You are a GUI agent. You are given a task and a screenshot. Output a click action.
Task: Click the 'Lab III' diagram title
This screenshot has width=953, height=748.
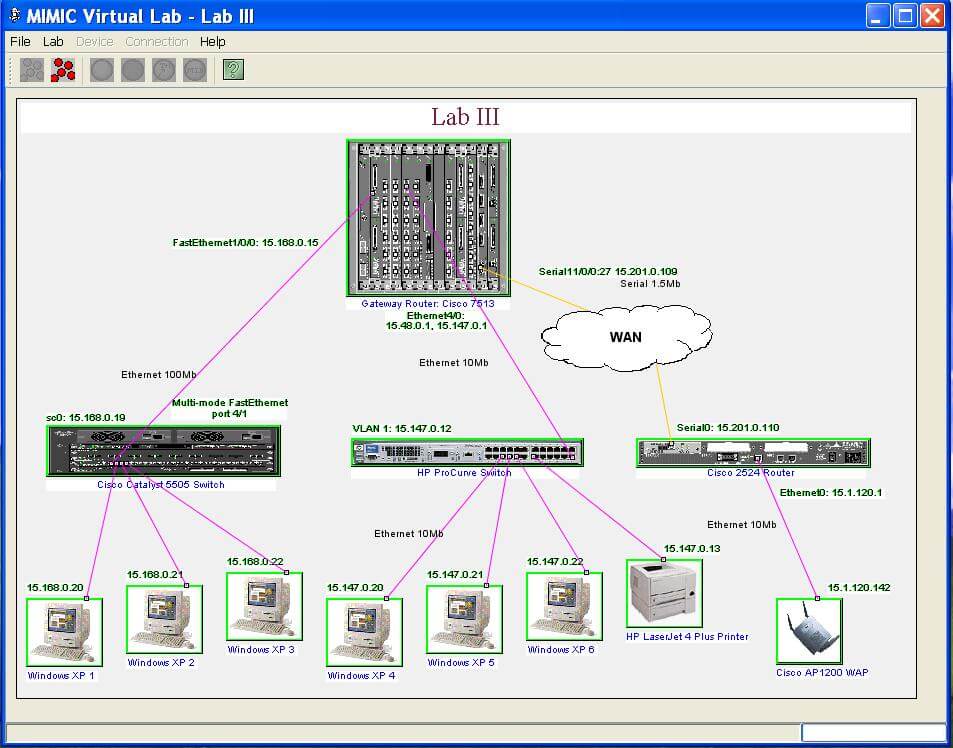point(466,117)
